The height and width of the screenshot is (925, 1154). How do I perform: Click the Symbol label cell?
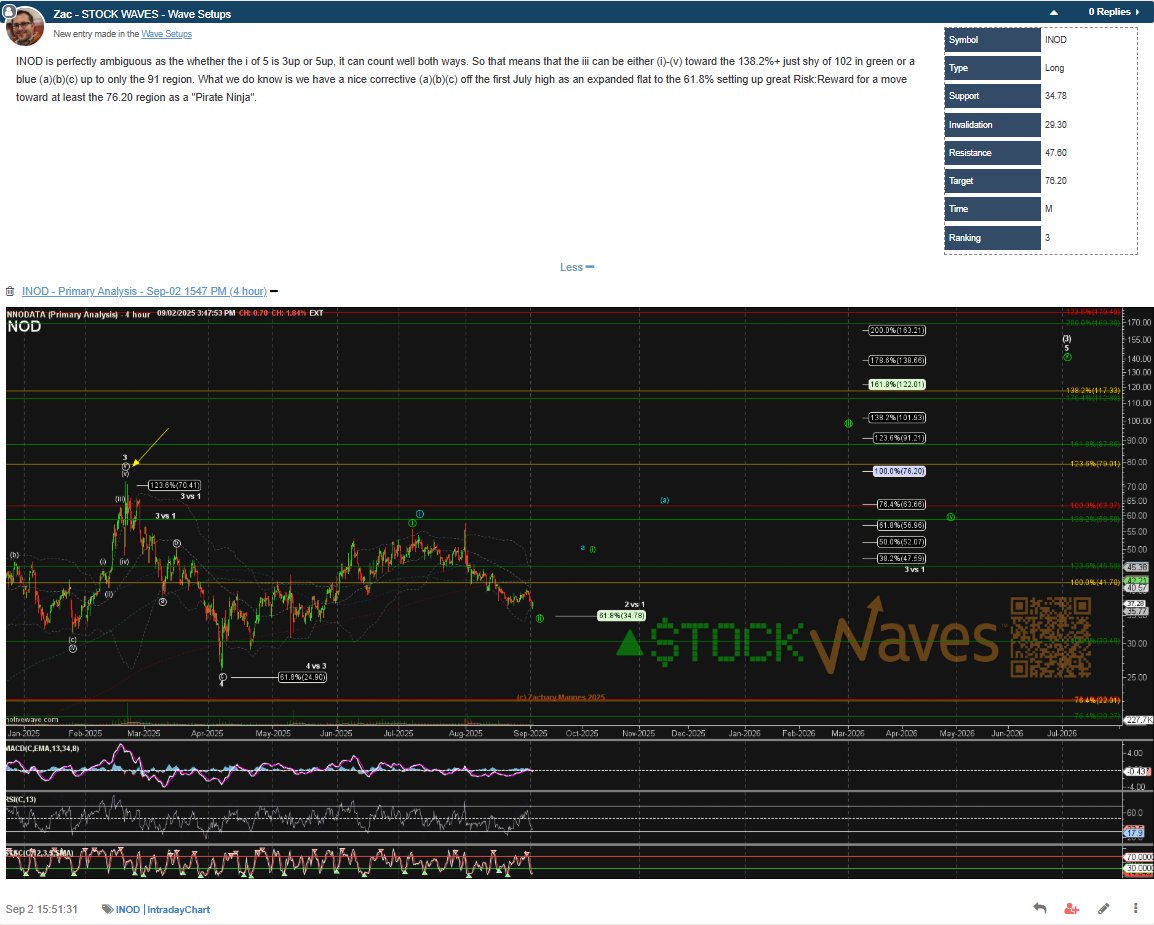coord(992,40)
